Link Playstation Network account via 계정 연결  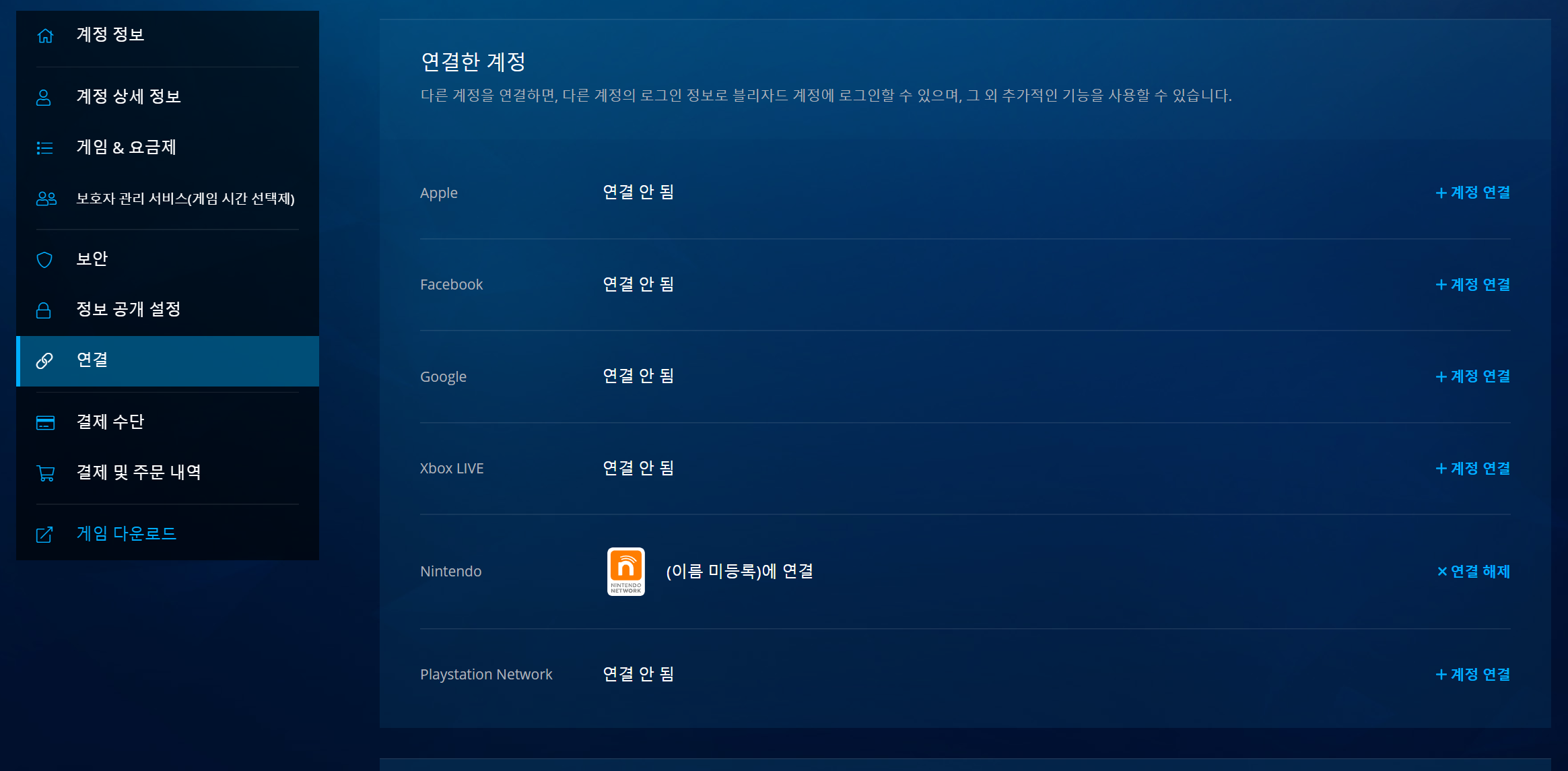(1472, 675)
